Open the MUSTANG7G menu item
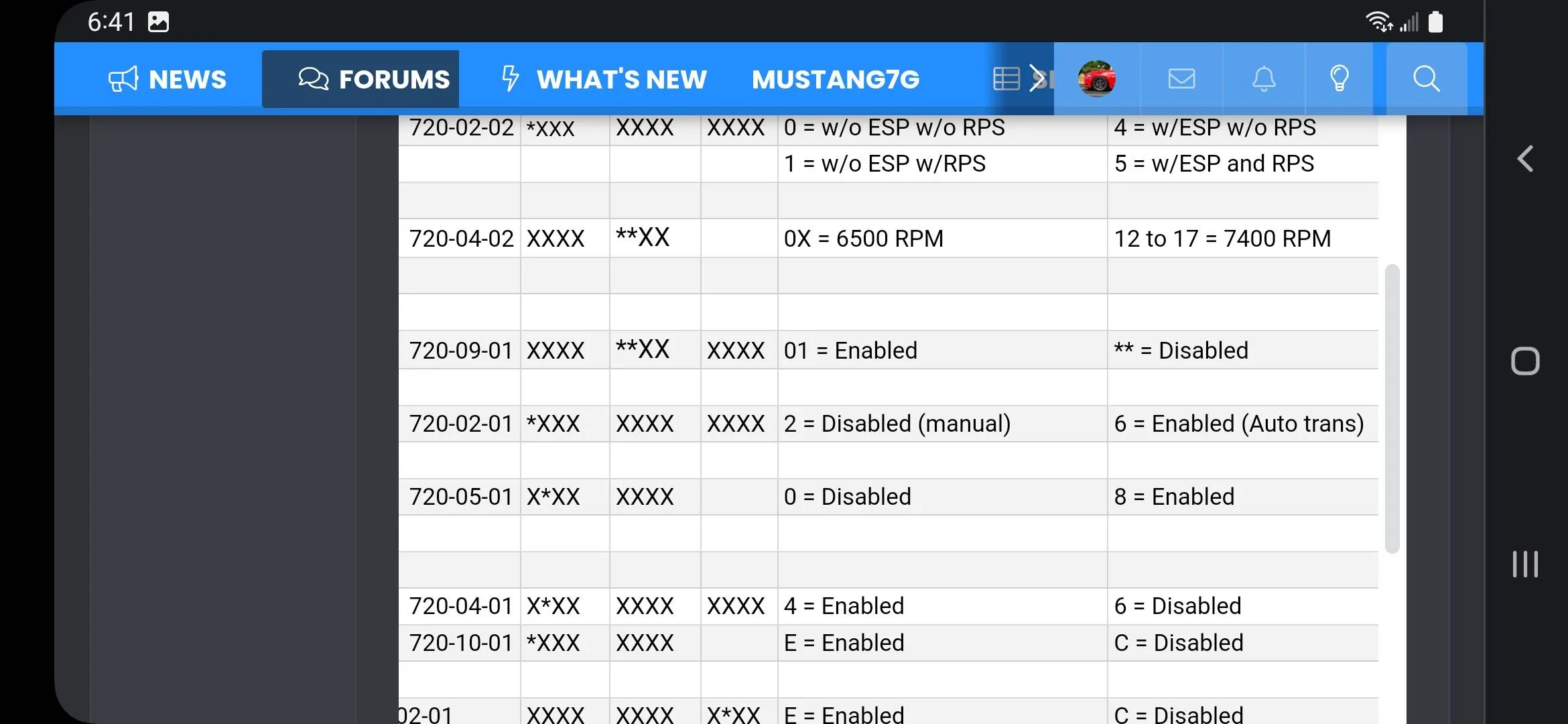The width and height of the screenshot is (1568, 724). pyautogui.click(x=836, y=79)
